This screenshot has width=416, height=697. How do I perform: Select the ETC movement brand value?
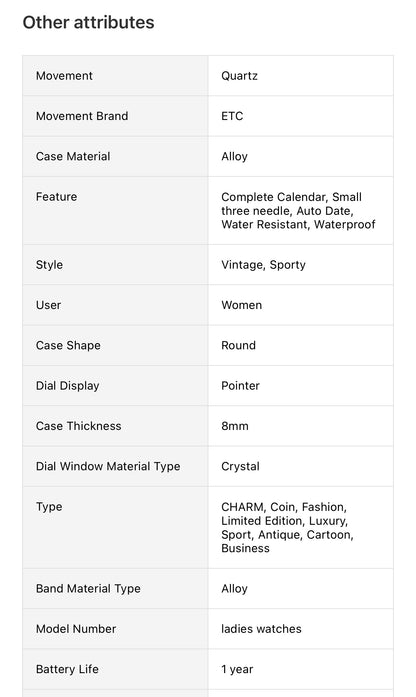[232, 116]
